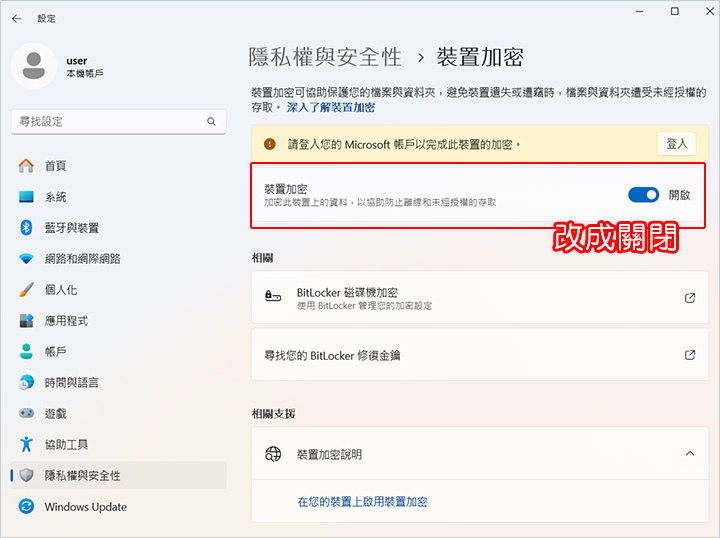Screen dimensions: 720x538
Task: Collapse the 裝置加密說明 section chevron
Action: [x=690, y=454]
